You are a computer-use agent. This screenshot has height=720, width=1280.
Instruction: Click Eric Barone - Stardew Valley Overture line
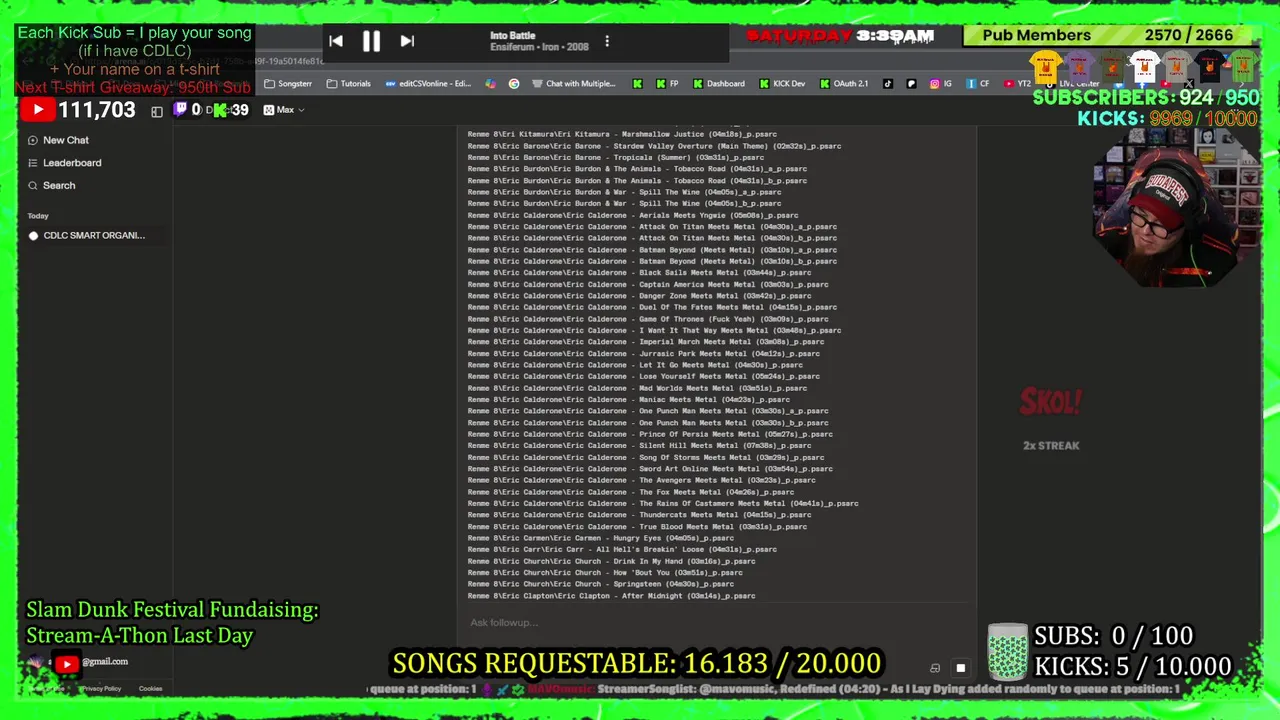click(654, 146)
